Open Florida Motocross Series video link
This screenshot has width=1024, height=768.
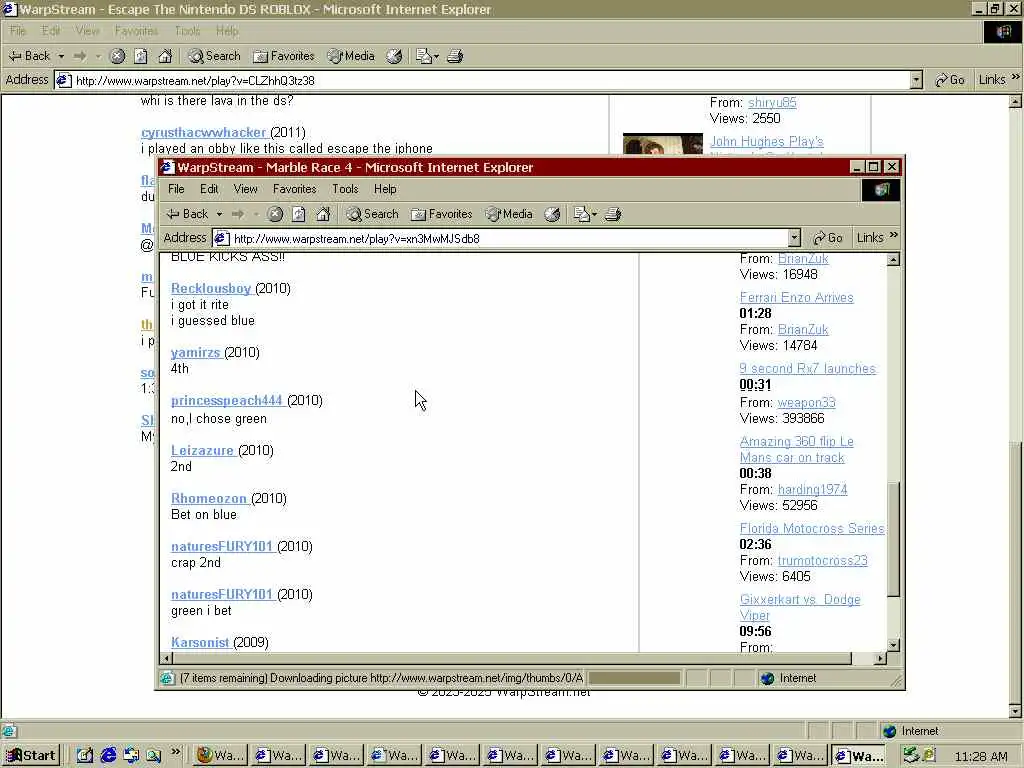click(x=812, y=528)
